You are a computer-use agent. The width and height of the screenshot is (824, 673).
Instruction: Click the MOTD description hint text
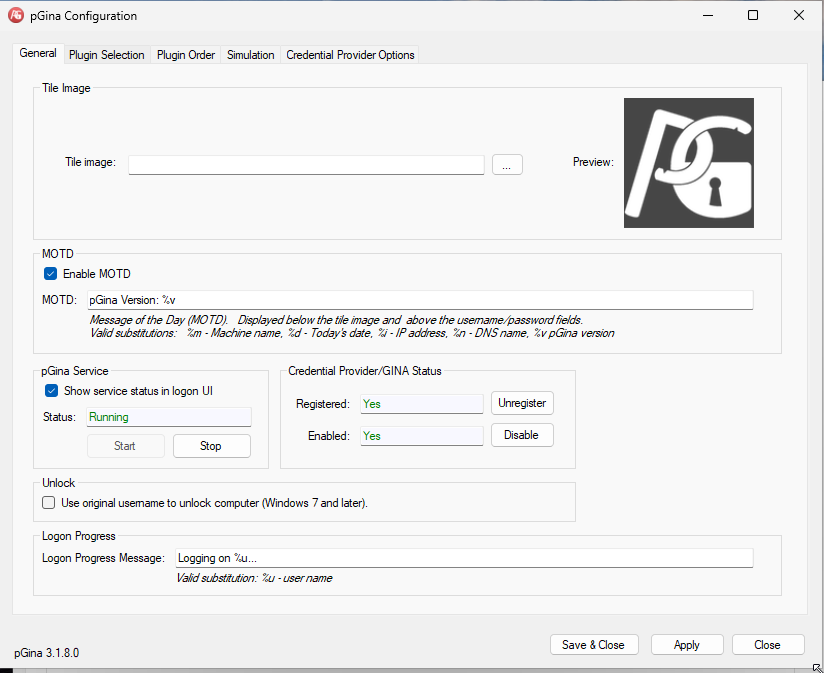[x=352, y=326]
